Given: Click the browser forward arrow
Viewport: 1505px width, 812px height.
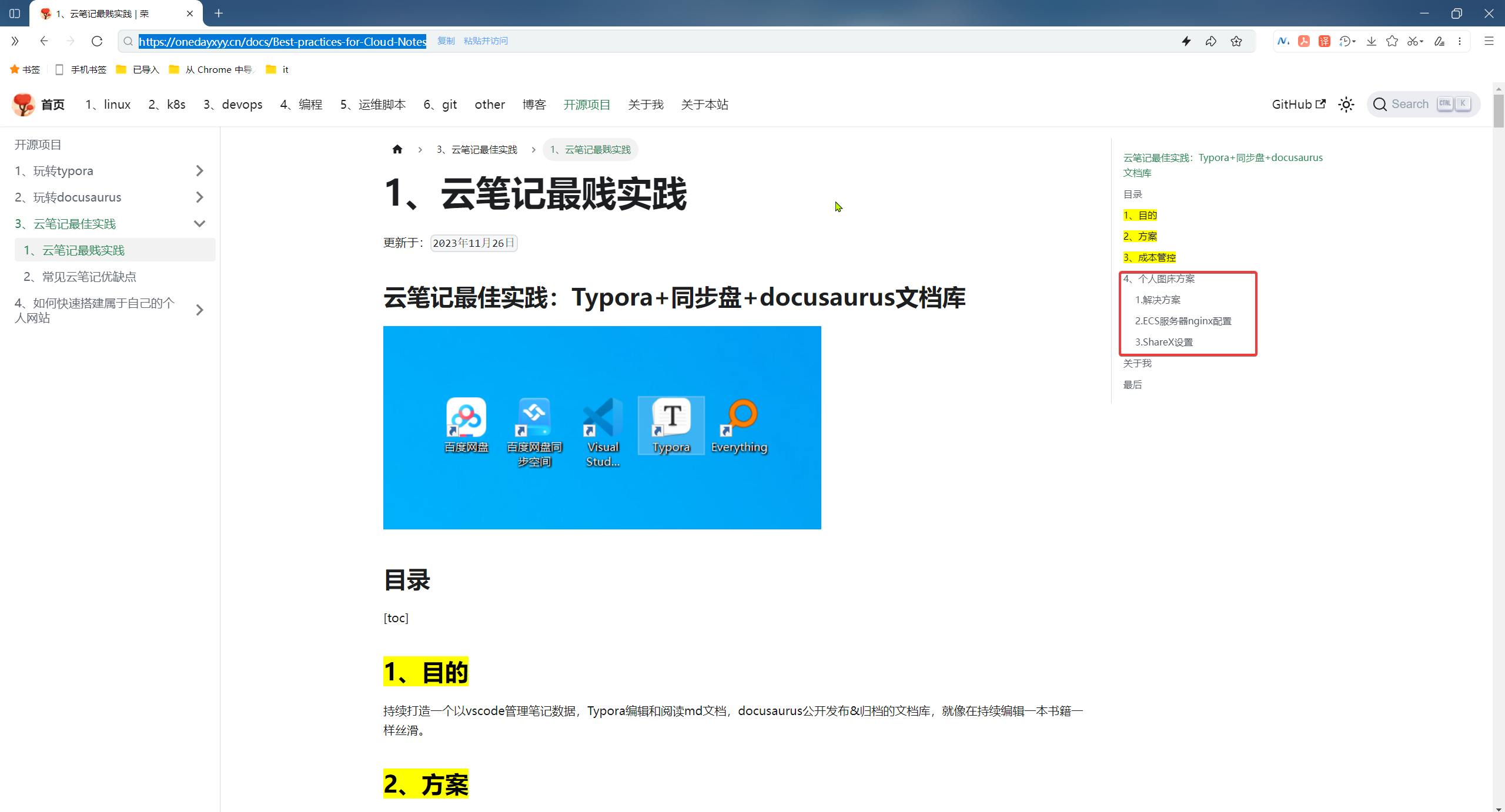Looking at the screenshot, I should point(71,41).
